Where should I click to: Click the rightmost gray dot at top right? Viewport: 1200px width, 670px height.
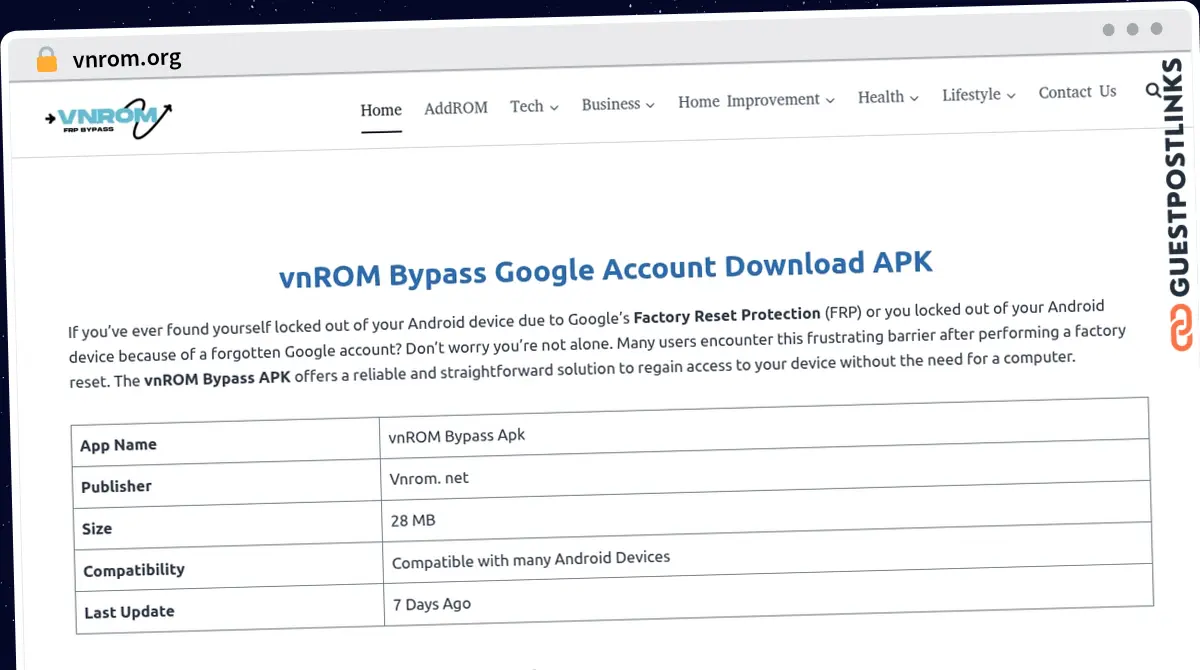(x=1158, y=30)
